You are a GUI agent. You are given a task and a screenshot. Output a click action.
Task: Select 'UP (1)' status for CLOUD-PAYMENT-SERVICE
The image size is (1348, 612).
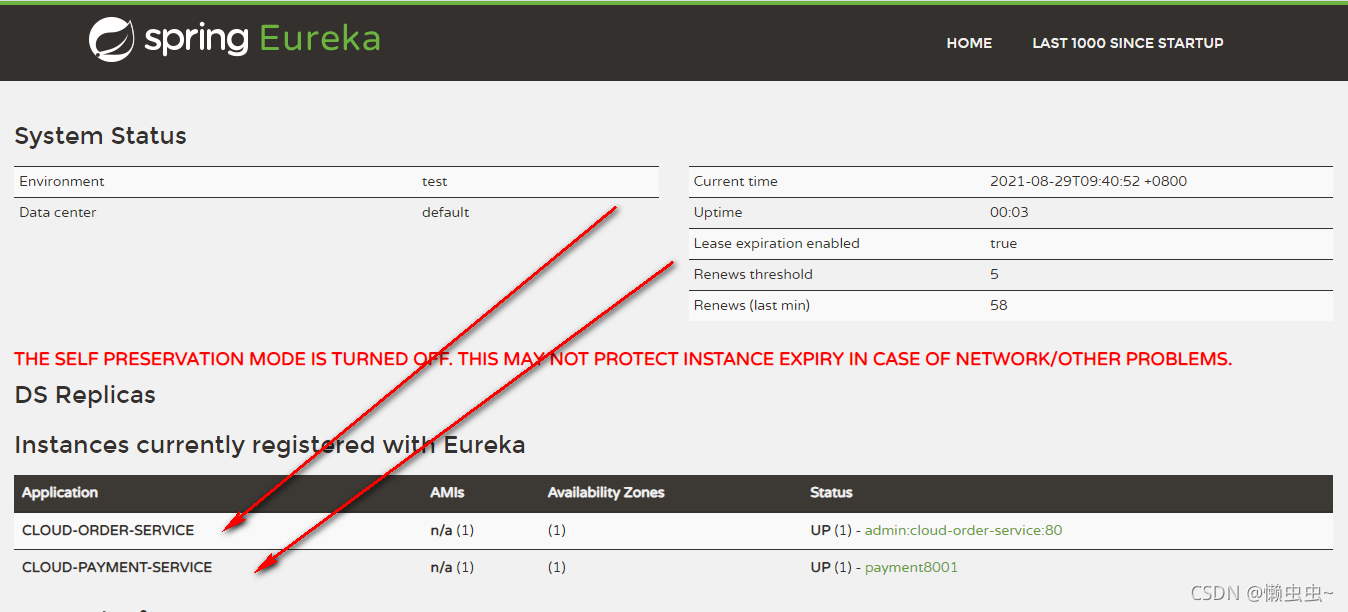(830, 567)
